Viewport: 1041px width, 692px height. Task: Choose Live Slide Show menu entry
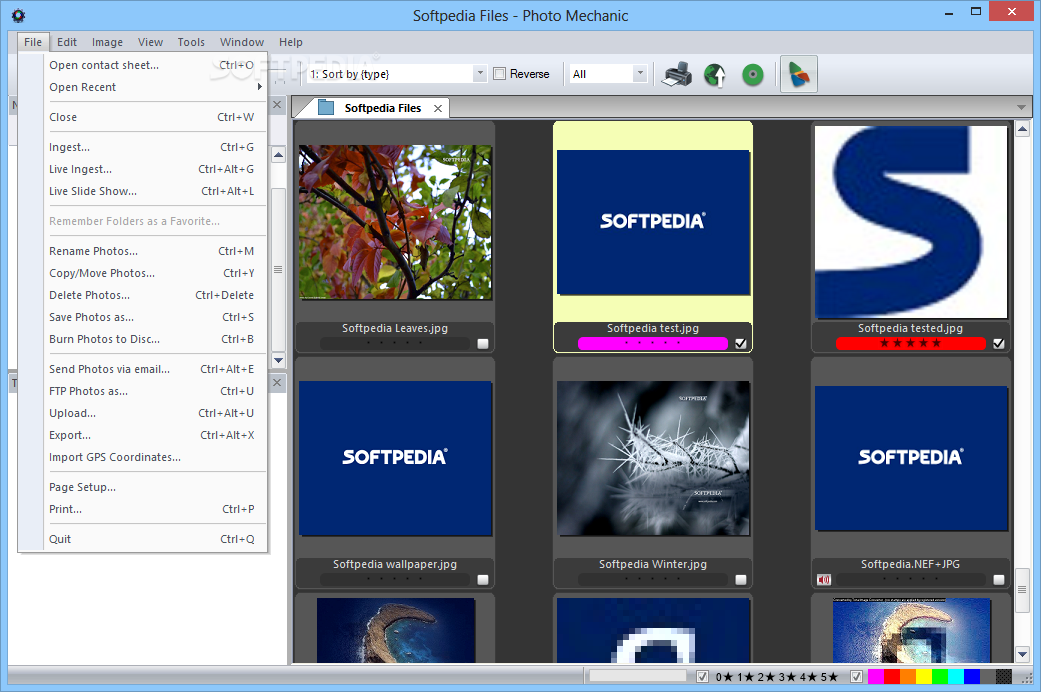155,191
